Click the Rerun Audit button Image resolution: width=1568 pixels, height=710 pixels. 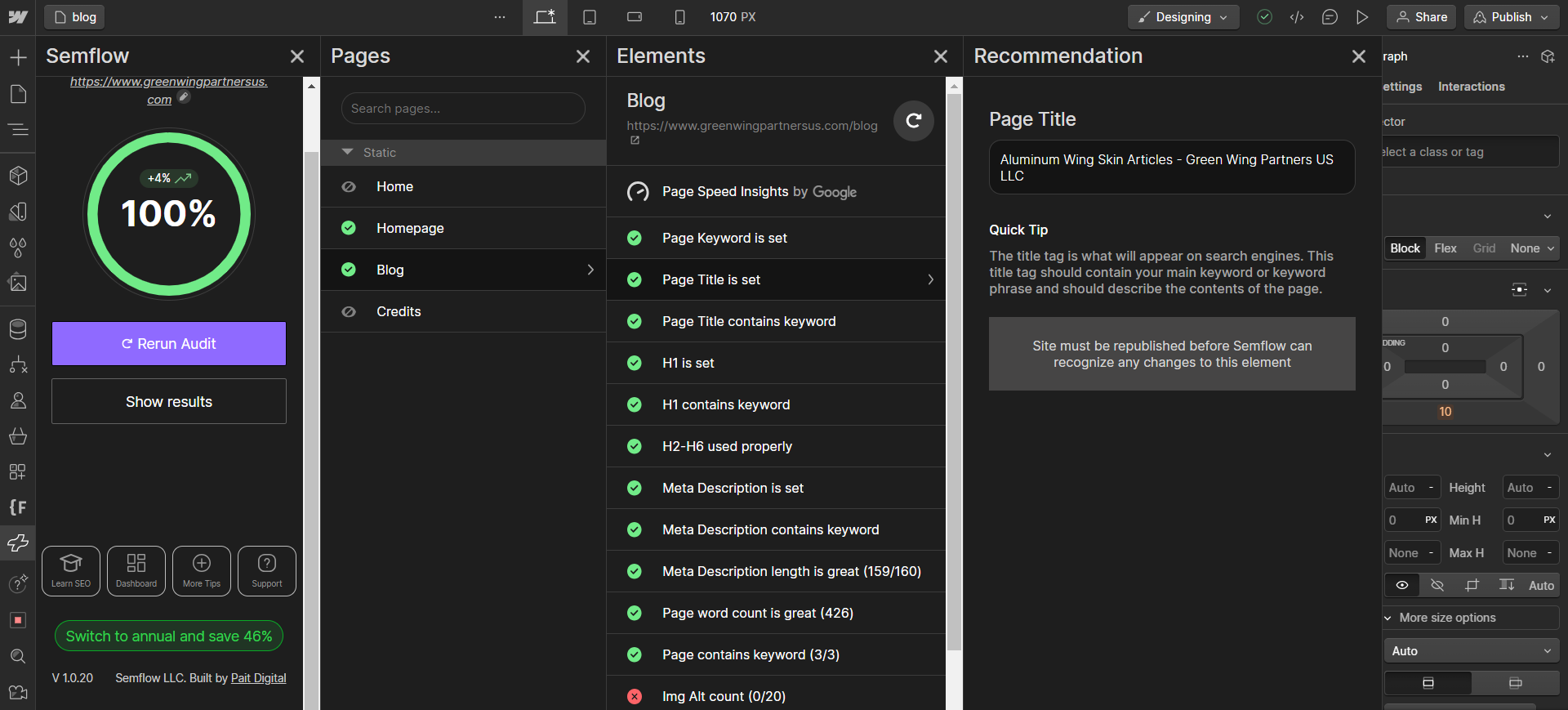[169, 343]
